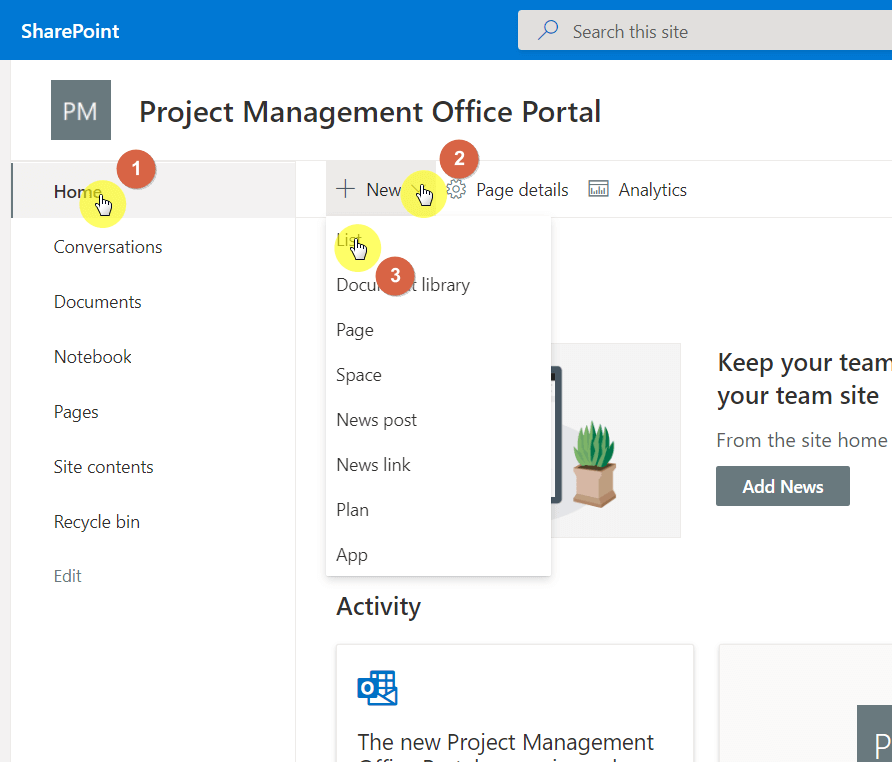
Task: Click the Analytics chart icon
Action: click(598, 189)
